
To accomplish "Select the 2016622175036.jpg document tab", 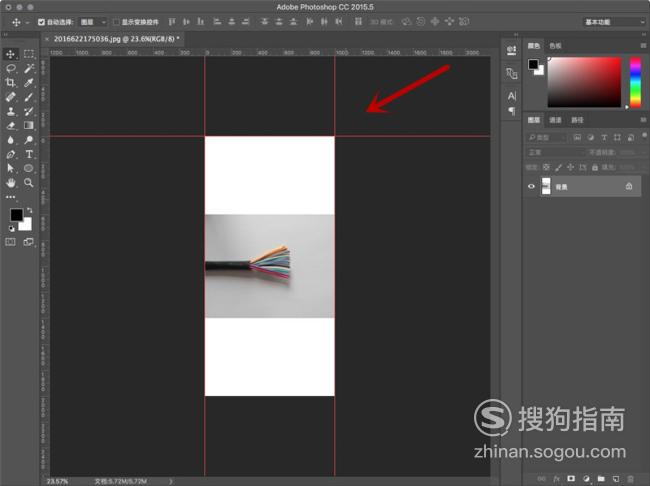I will coord(117,39).
